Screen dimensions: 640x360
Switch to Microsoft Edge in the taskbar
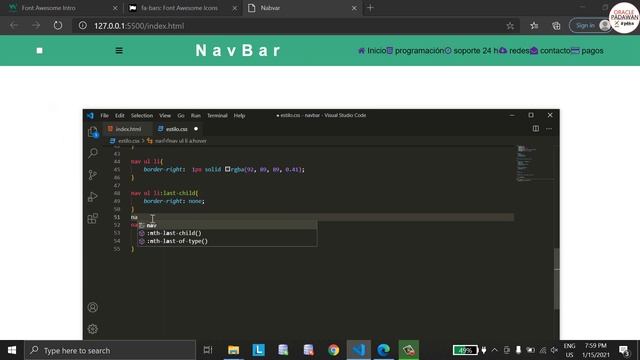(x=383, y=350)
